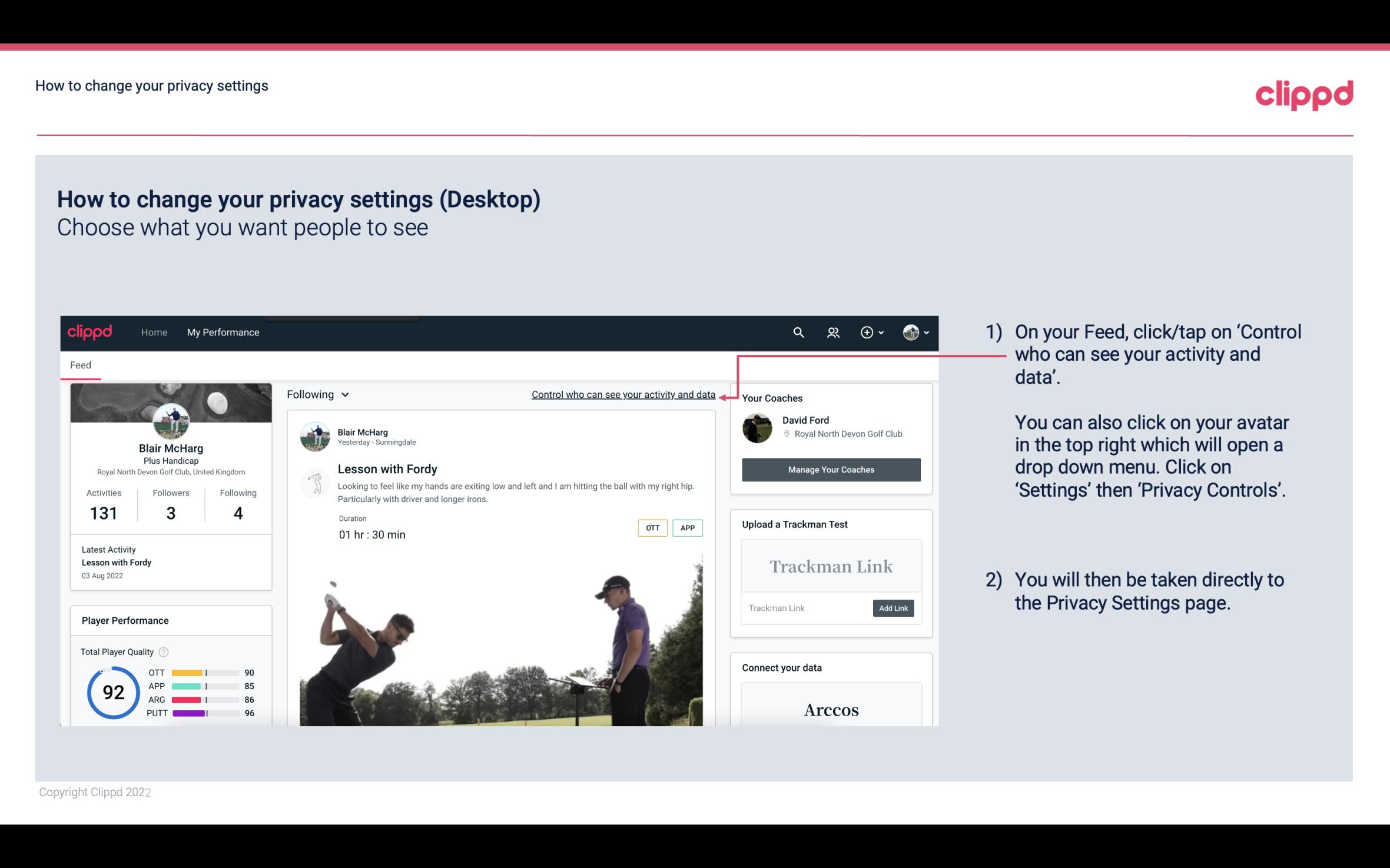Screen dimensions: 1390x868
Task: Click the people/connections icon in navbar
Action: click(x=834, y=332)
